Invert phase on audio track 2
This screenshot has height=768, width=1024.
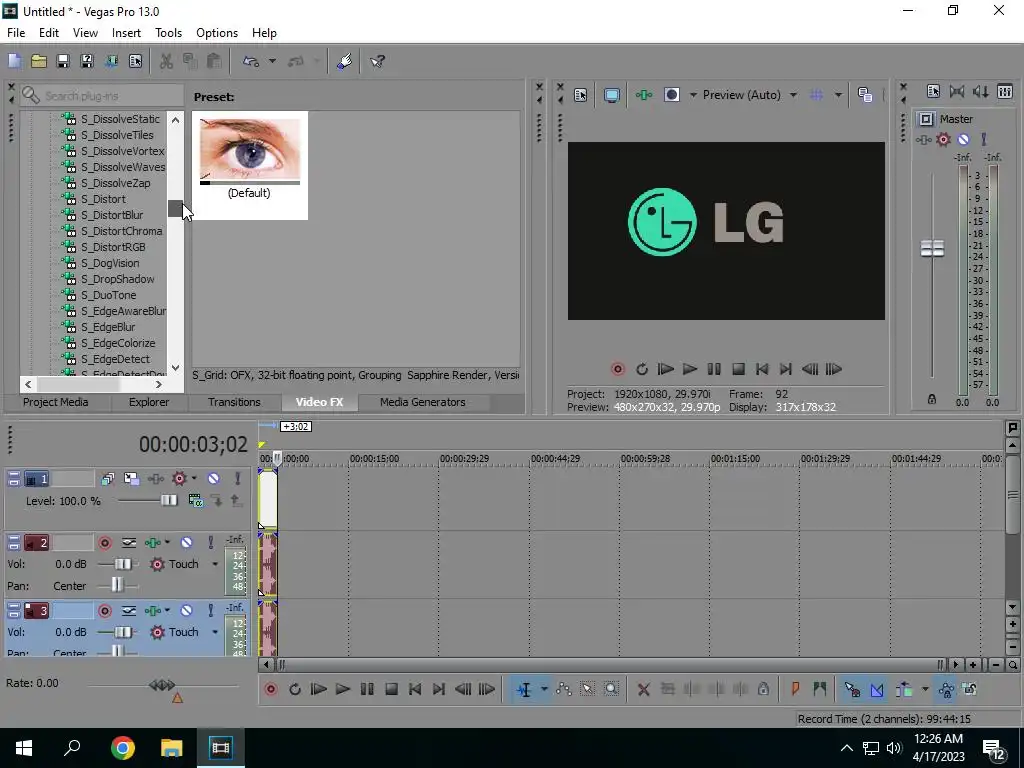129,543
